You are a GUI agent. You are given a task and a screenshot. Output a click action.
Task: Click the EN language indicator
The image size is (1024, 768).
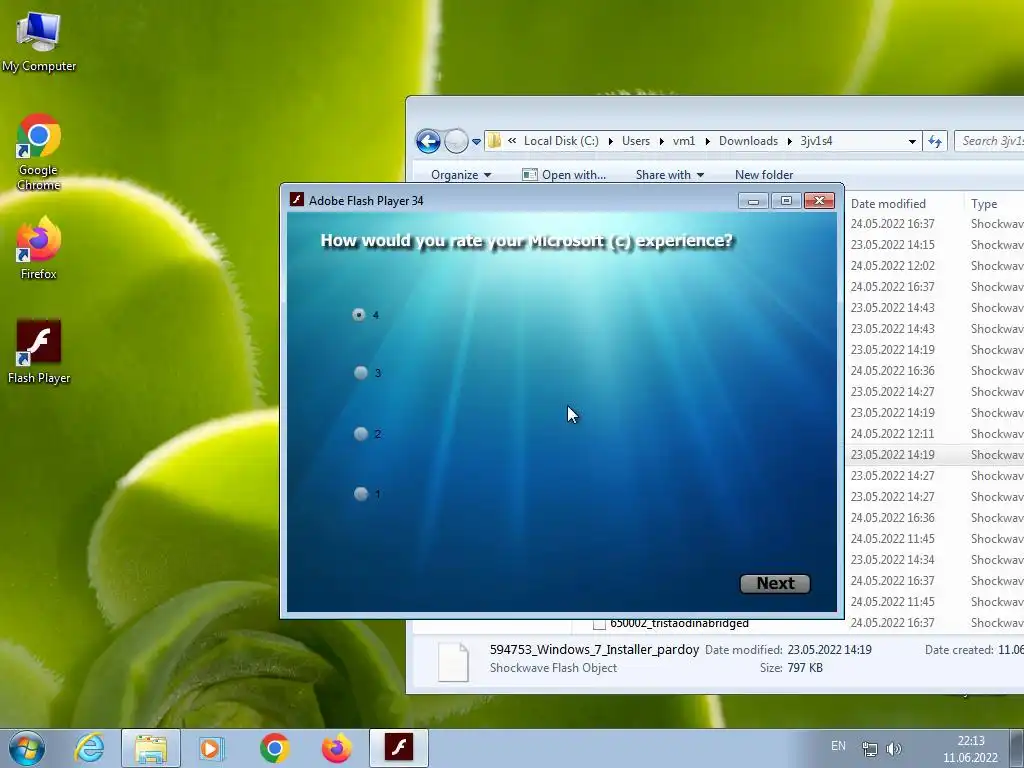[839, 746]
